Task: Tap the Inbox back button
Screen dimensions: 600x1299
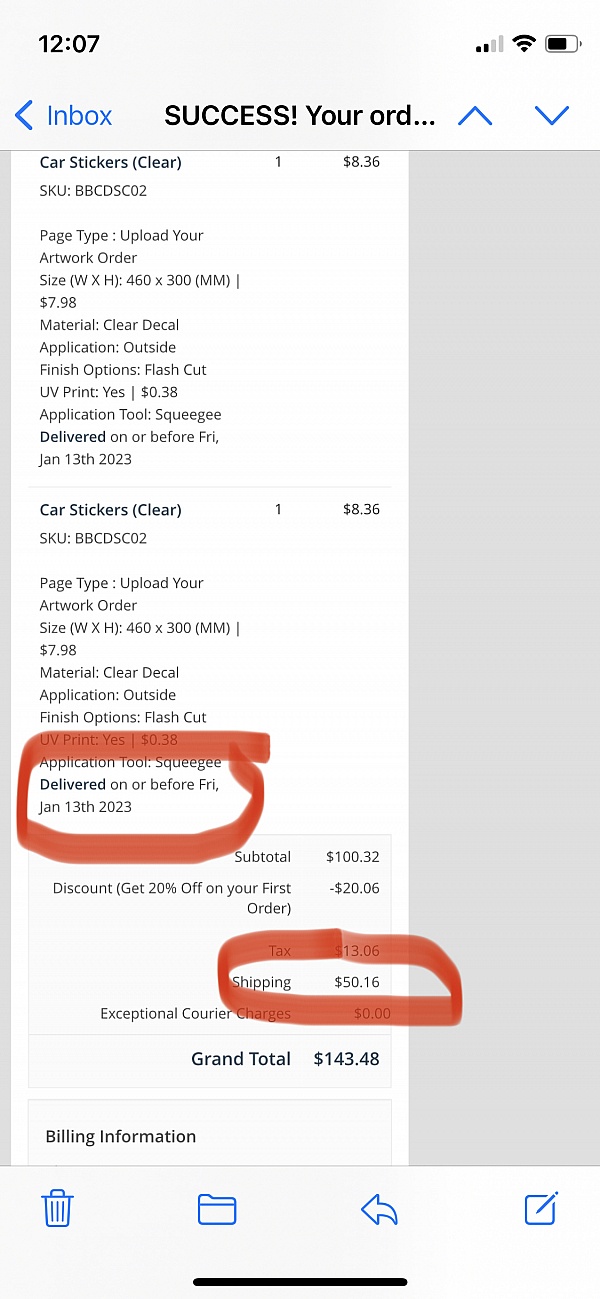Action: point(63,115)
